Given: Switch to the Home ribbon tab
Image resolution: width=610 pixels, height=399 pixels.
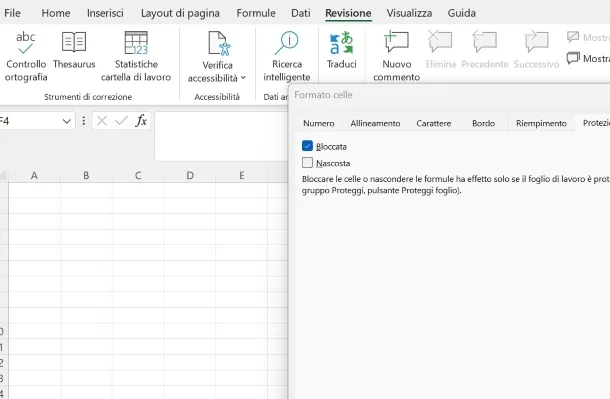Looking at the screenshot, I should (x=56, y=13).
